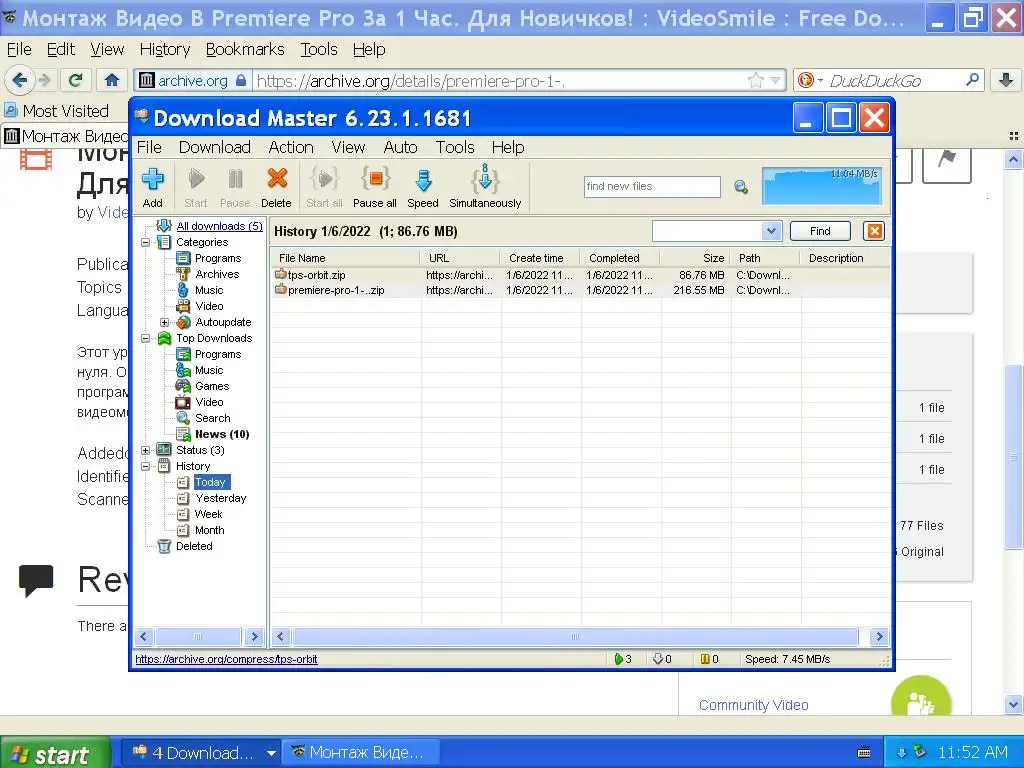Open the Action menu

click(x=291, y=148)
